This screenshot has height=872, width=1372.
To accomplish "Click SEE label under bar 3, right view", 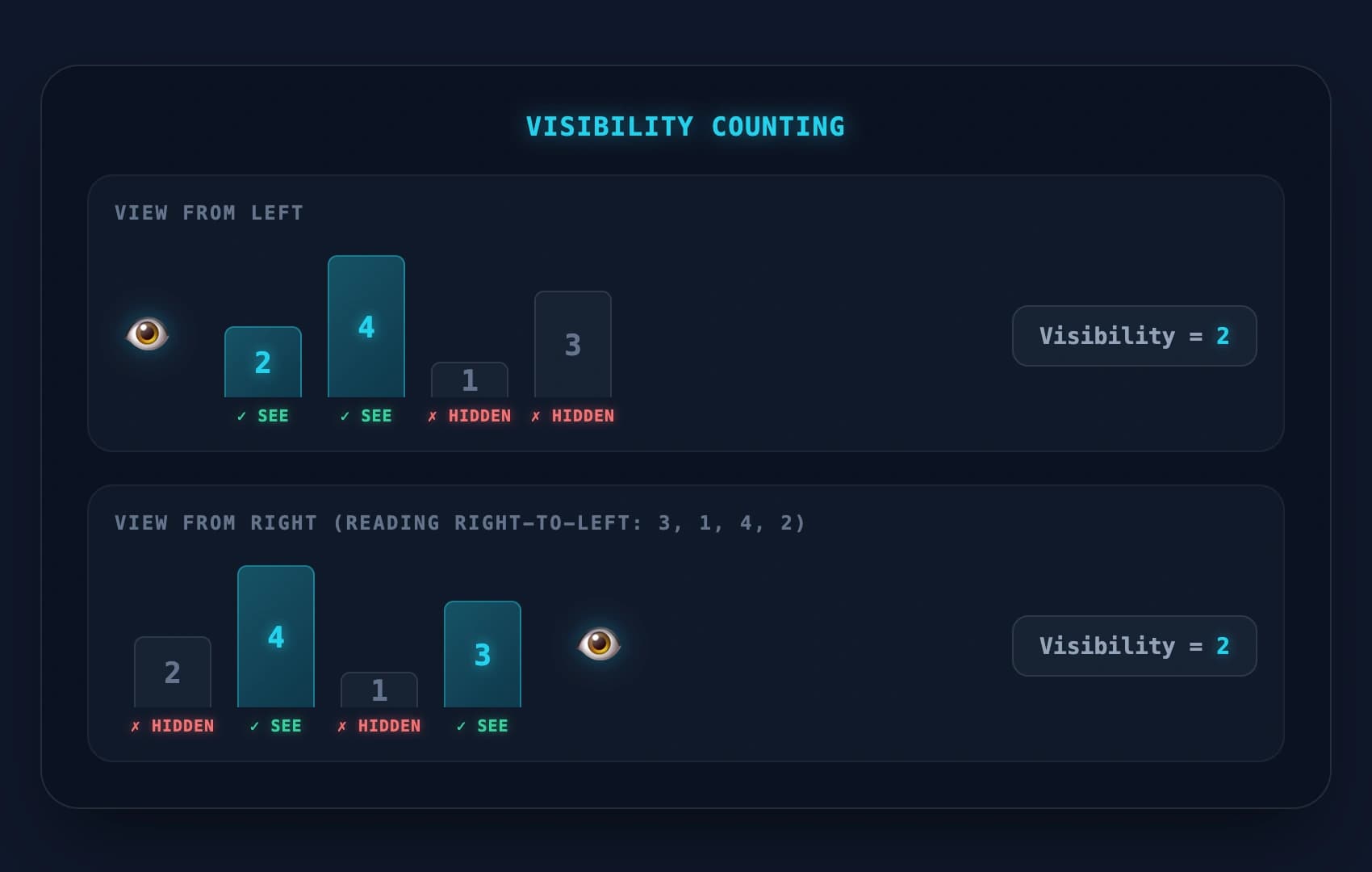I will point(483,726).
